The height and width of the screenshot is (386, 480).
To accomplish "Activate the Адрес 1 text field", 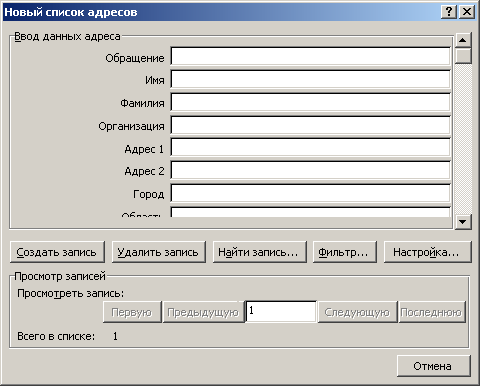I will click(x=310, y=148).
